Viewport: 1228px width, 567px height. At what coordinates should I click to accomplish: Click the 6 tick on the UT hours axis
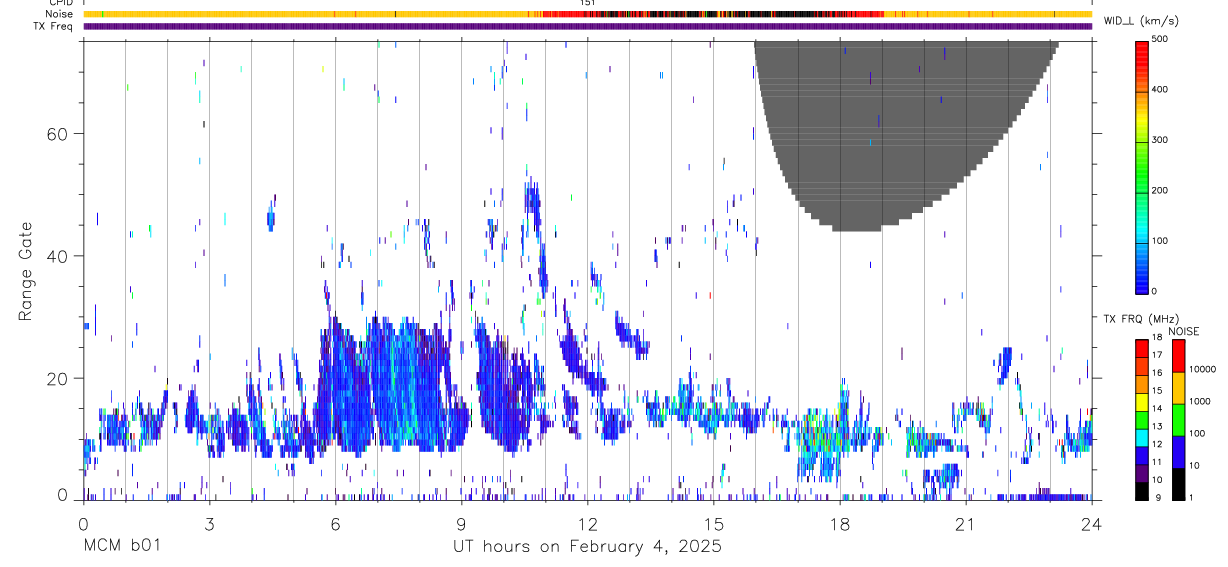[335, 525]
